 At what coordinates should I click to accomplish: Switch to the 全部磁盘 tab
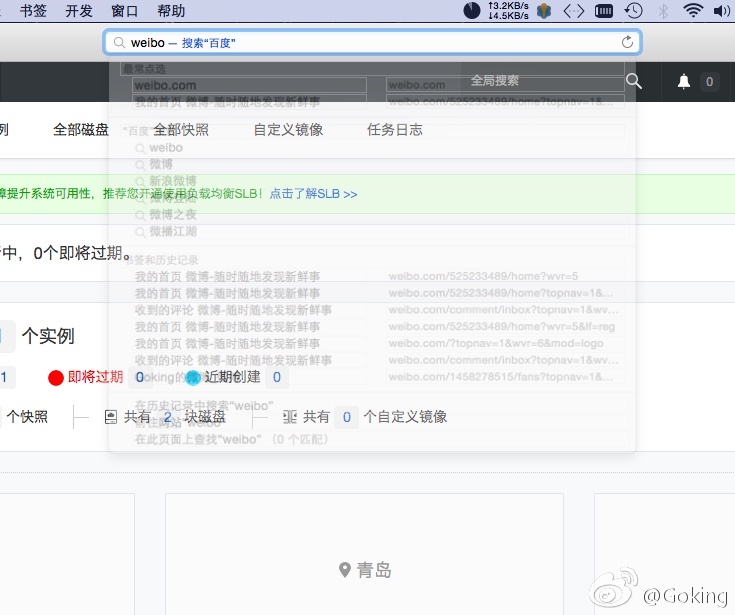click(x=81, y=129)
